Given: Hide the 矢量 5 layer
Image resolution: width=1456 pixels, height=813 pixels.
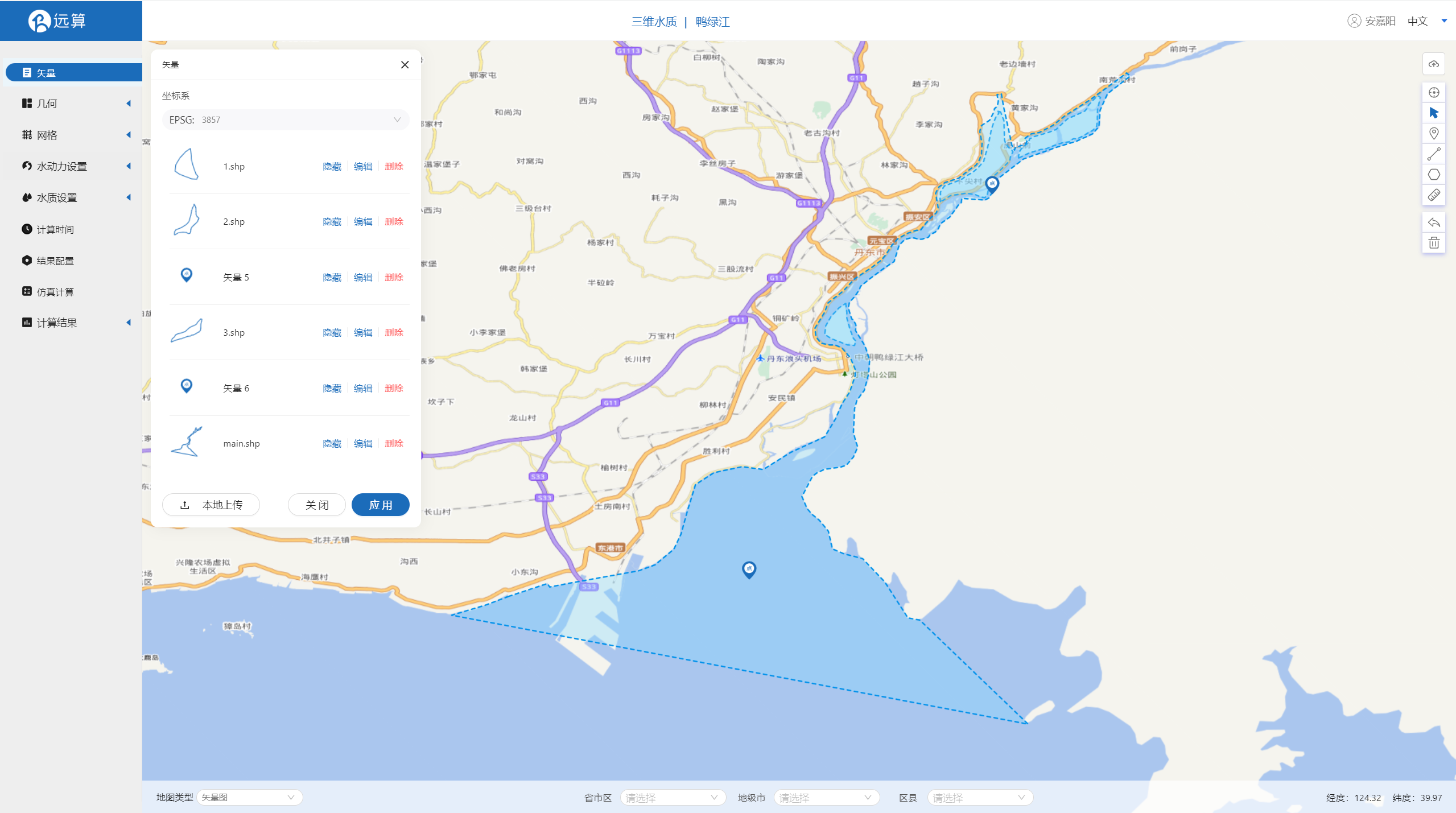Looking at the screenshot, I should pos(332,277).
